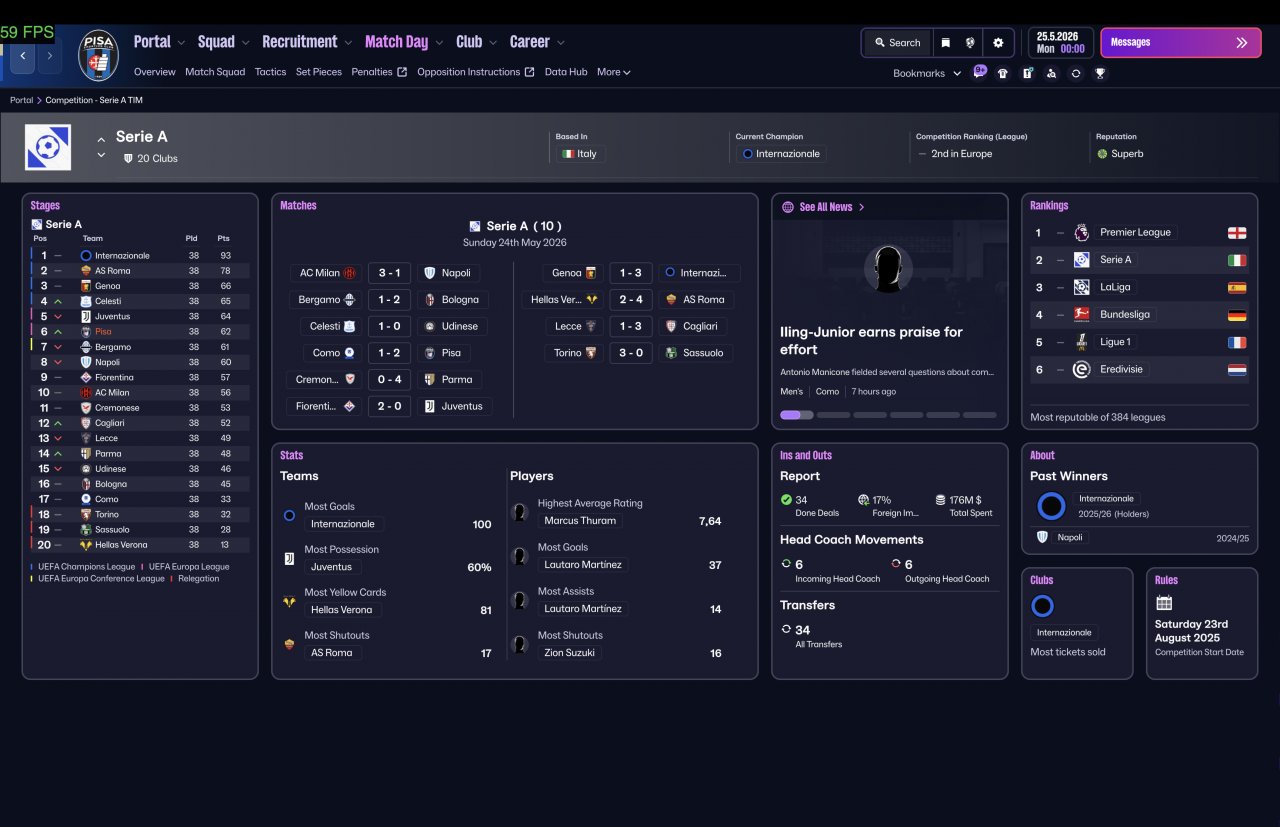Click the circular arrows bookmark icon
Image resolution: width=1280 pixels, height=827 pixels.
pos(1075,73)
